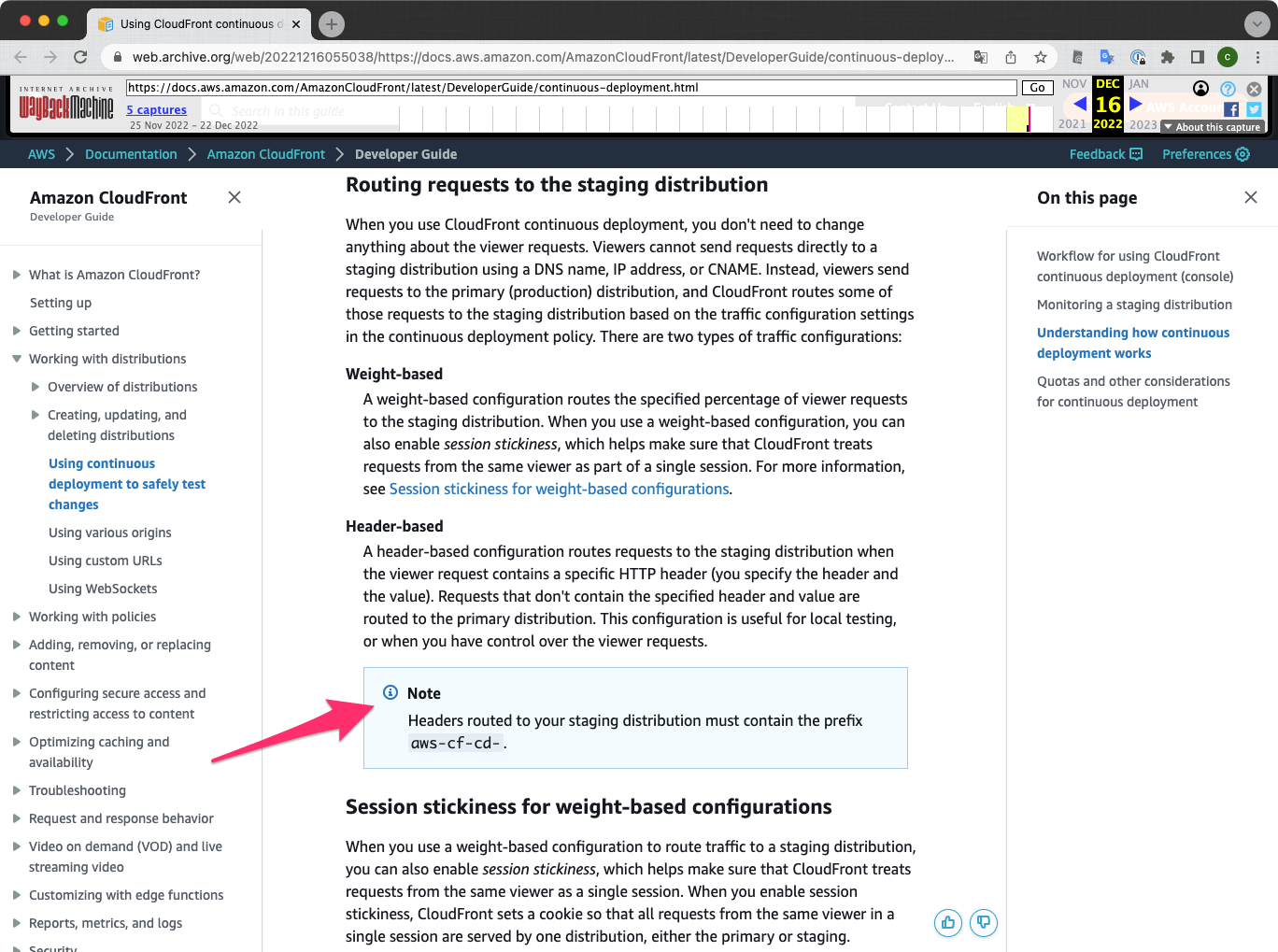Viewport: 1278px width, 952px height.
Task: Click the highlighted capture on Wayback timeline
Action: tap(1029, 119)
